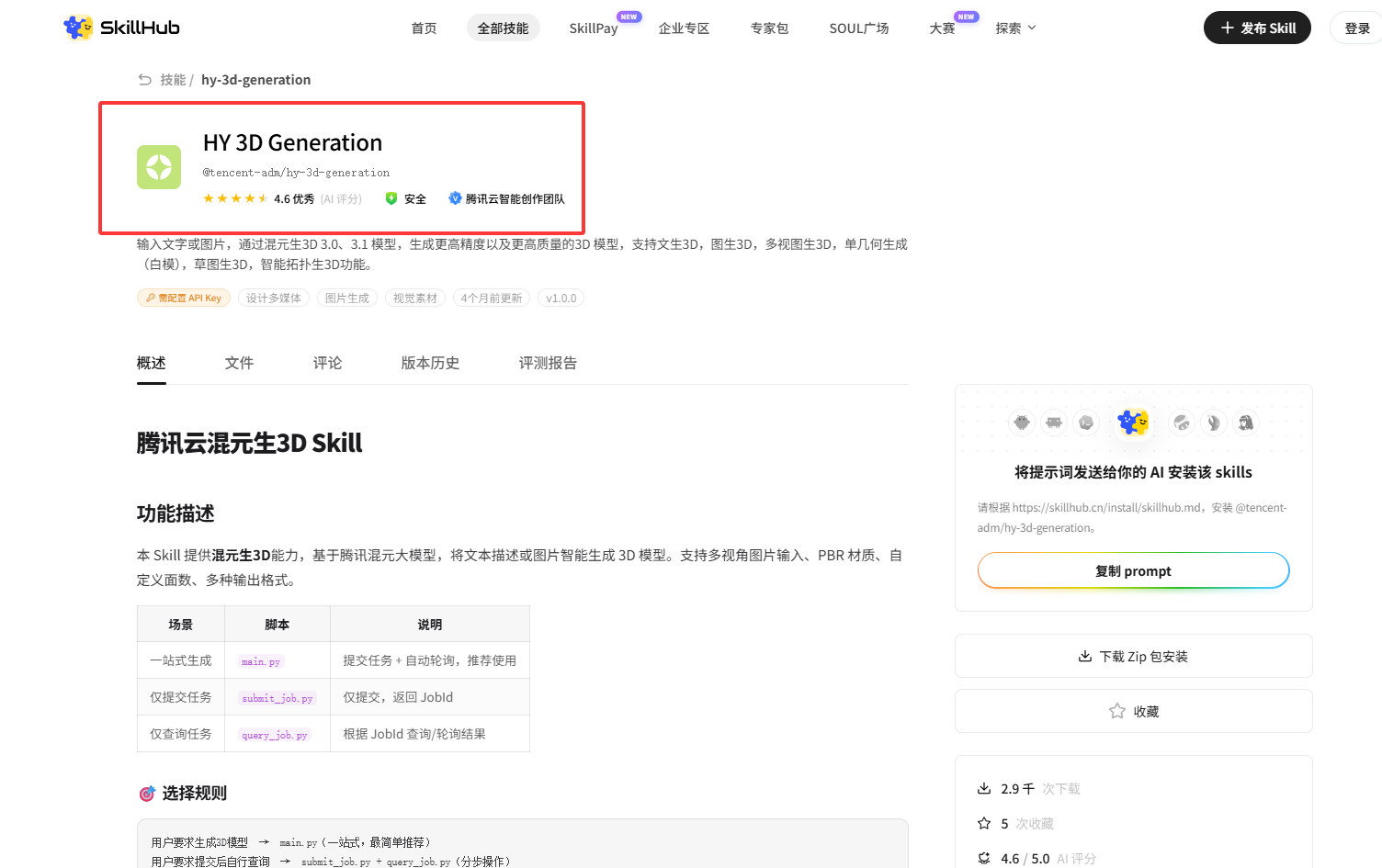The image size is (1382, 868).
Task: Switch to the 概述 tab
Action: point(152,364)
